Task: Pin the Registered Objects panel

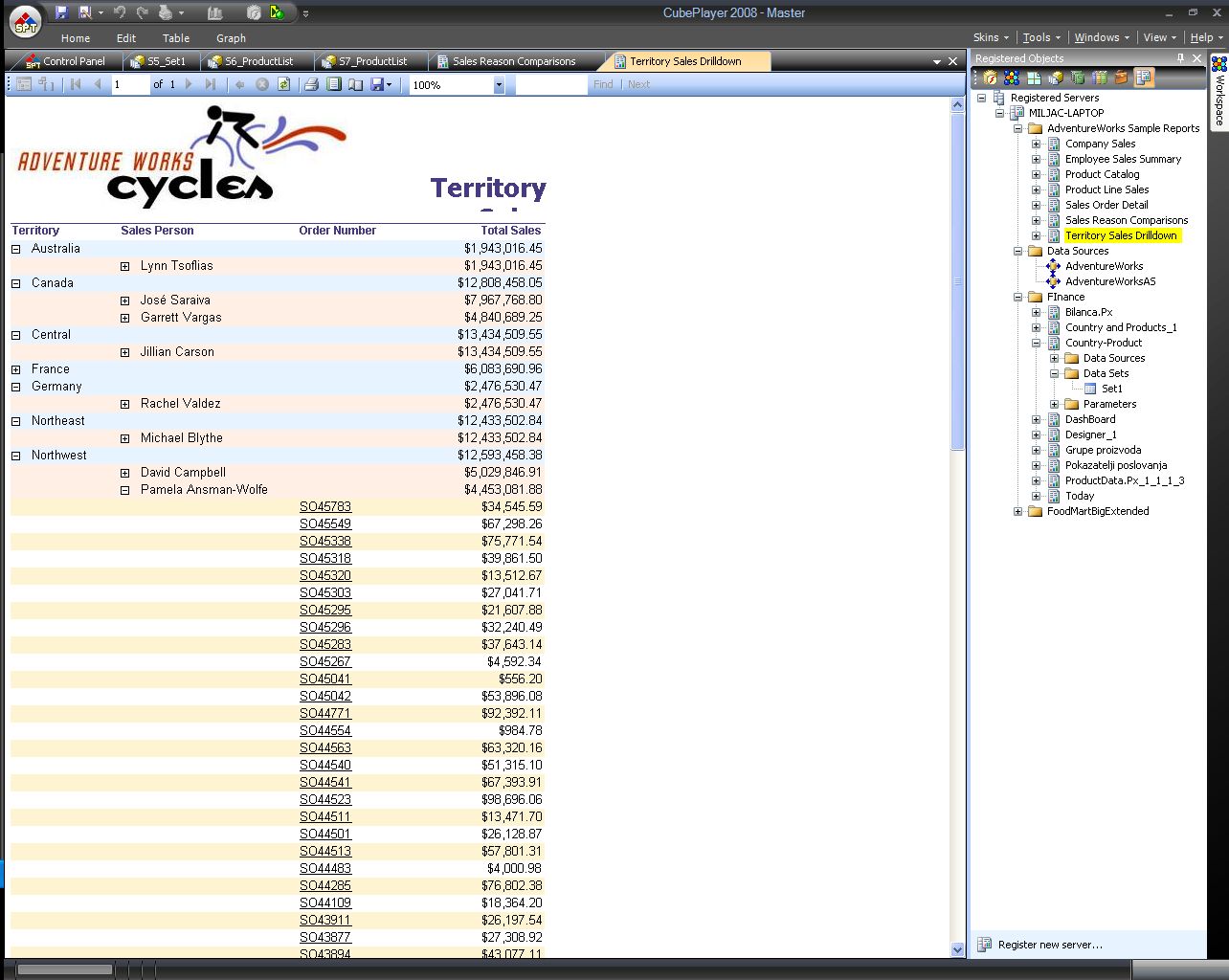Action: [1180, 58]
